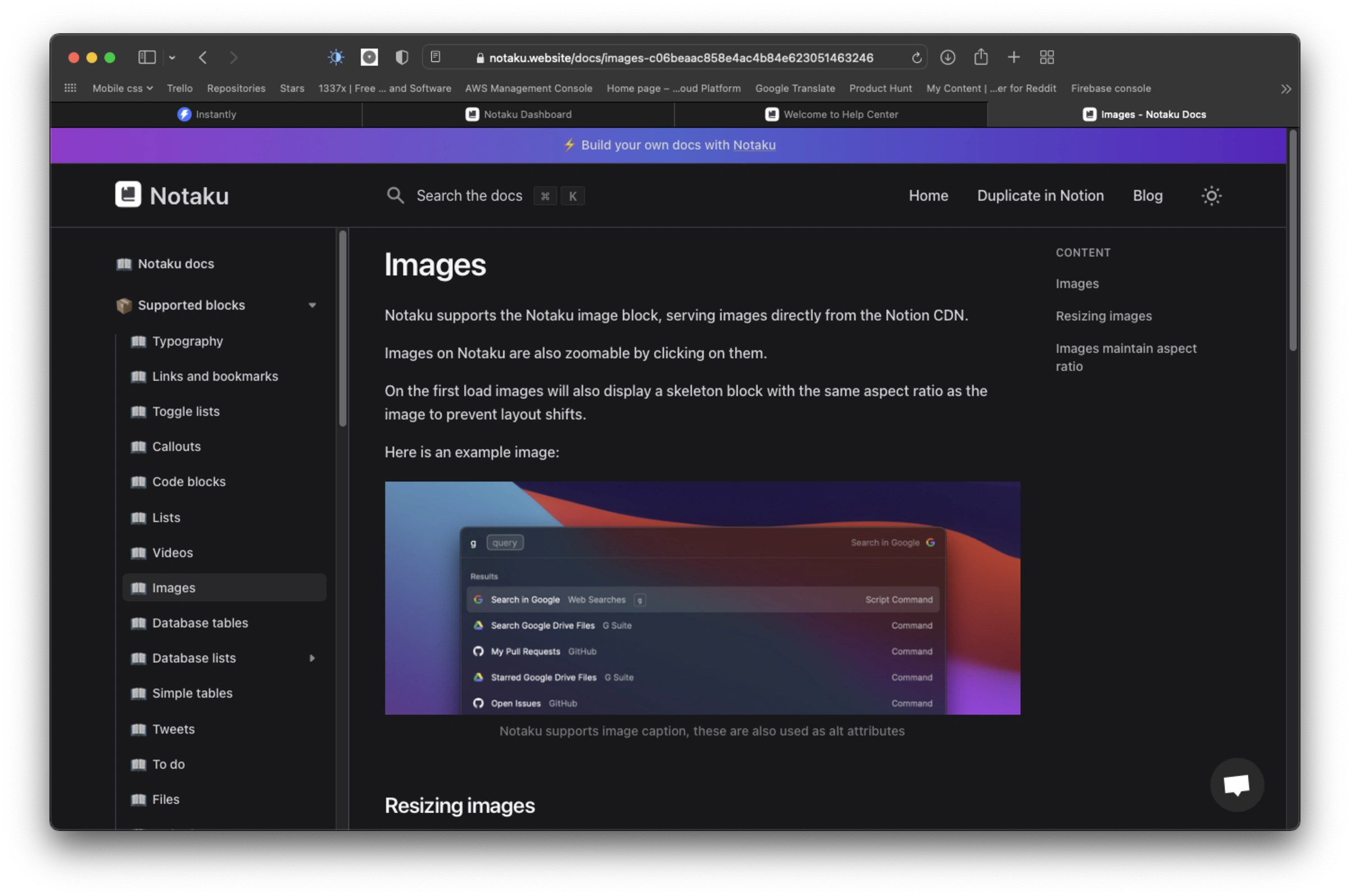
Task: Click the page's vertical scrollbar
Action: pos(1292,240)
